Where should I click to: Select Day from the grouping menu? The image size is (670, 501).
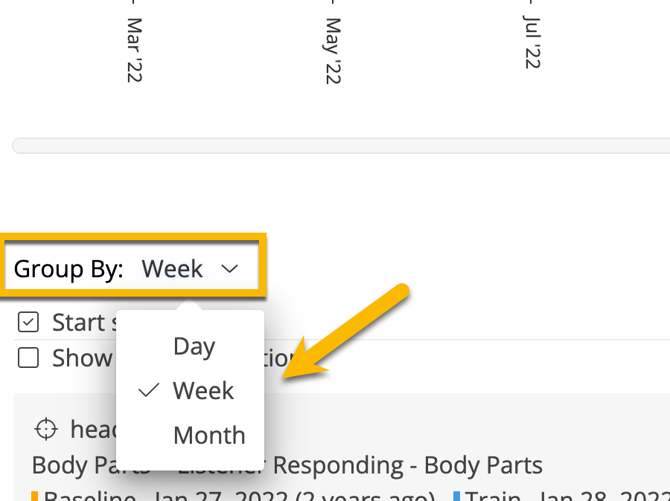[x=194, y=346]
